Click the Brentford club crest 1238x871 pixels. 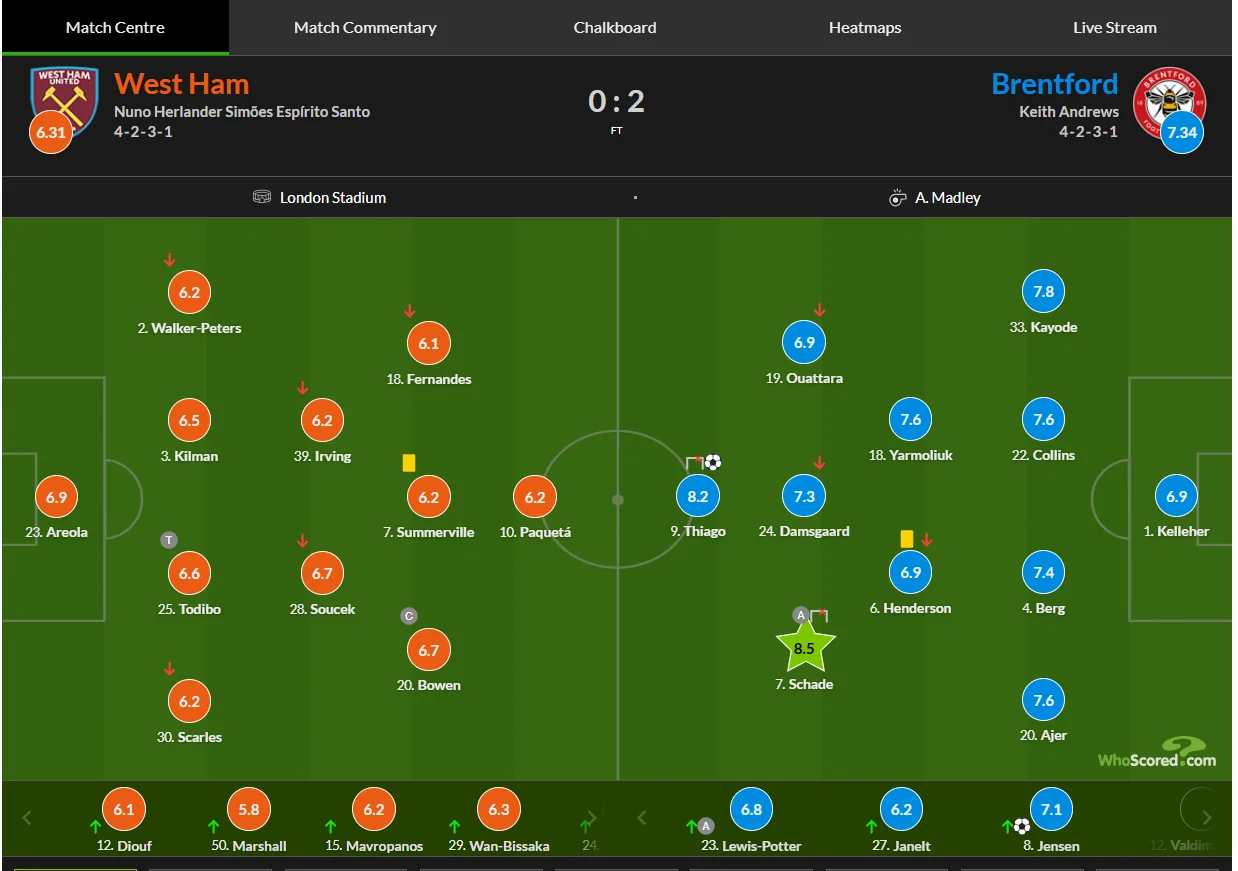pos(1169,98)
